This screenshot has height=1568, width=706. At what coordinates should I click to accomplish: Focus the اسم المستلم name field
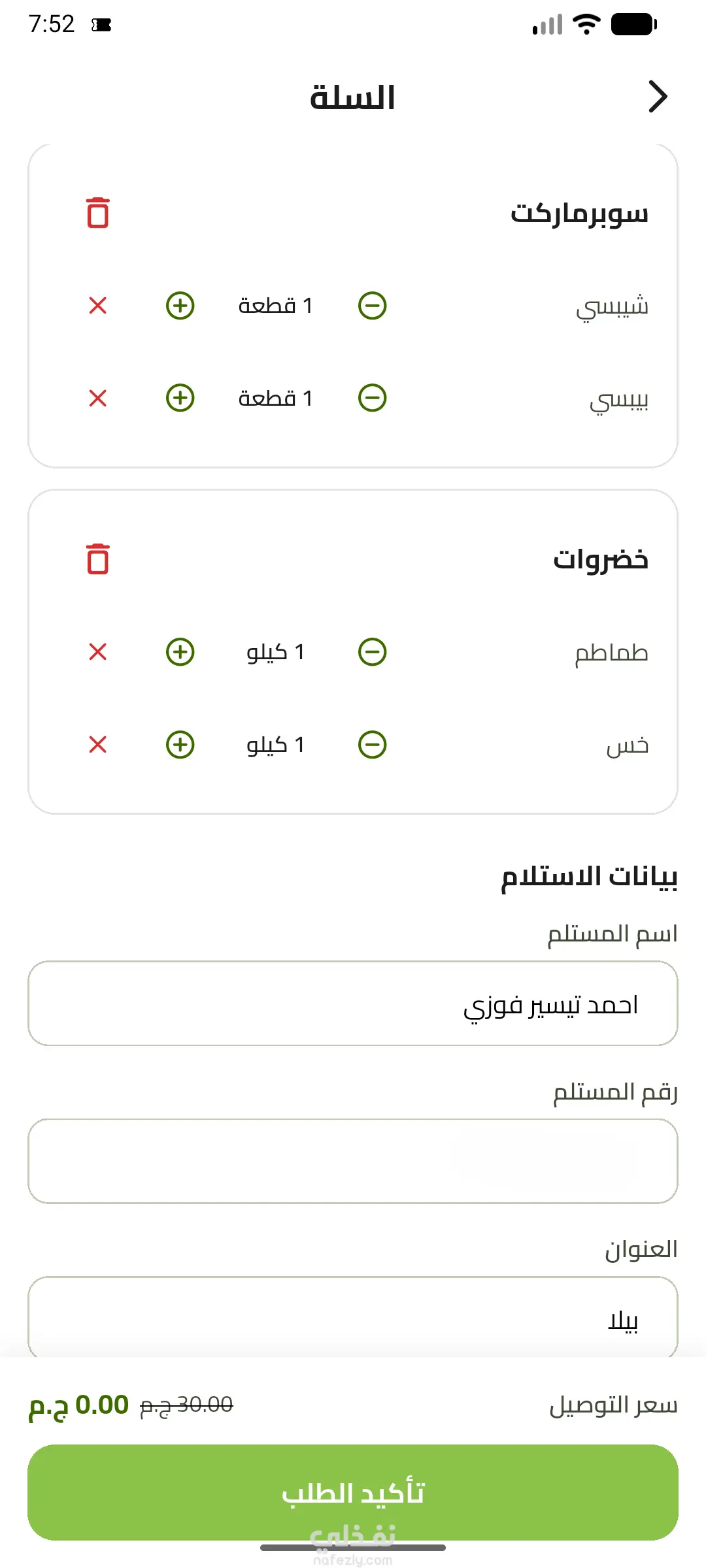point(353,1004)
